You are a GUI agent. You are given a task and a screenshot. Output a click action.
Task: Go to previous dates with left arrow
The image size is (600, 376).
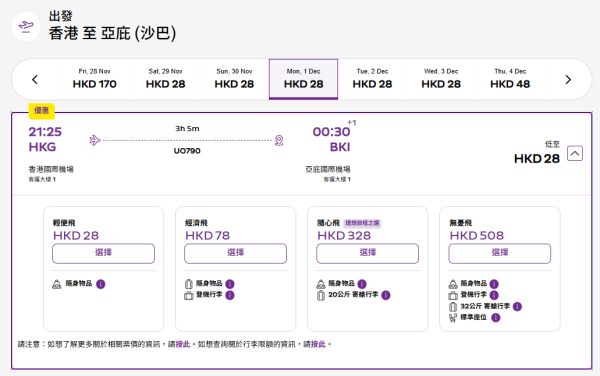(35, 80)
